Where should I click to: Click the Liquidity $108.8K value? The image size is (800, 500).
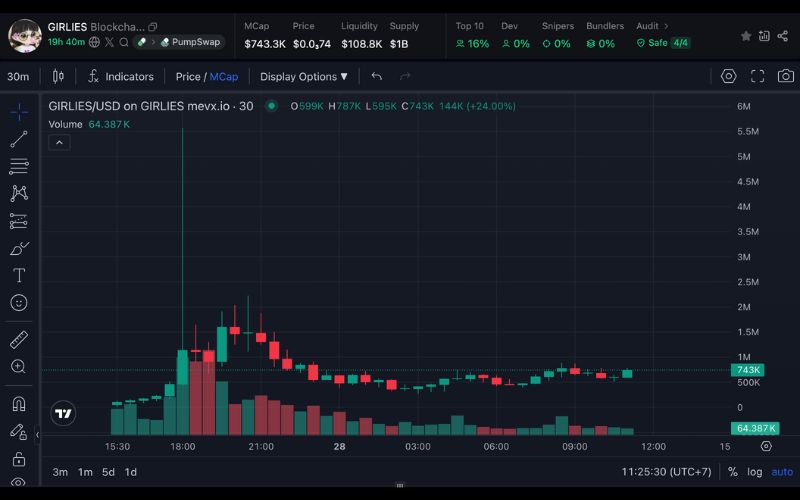361,44
